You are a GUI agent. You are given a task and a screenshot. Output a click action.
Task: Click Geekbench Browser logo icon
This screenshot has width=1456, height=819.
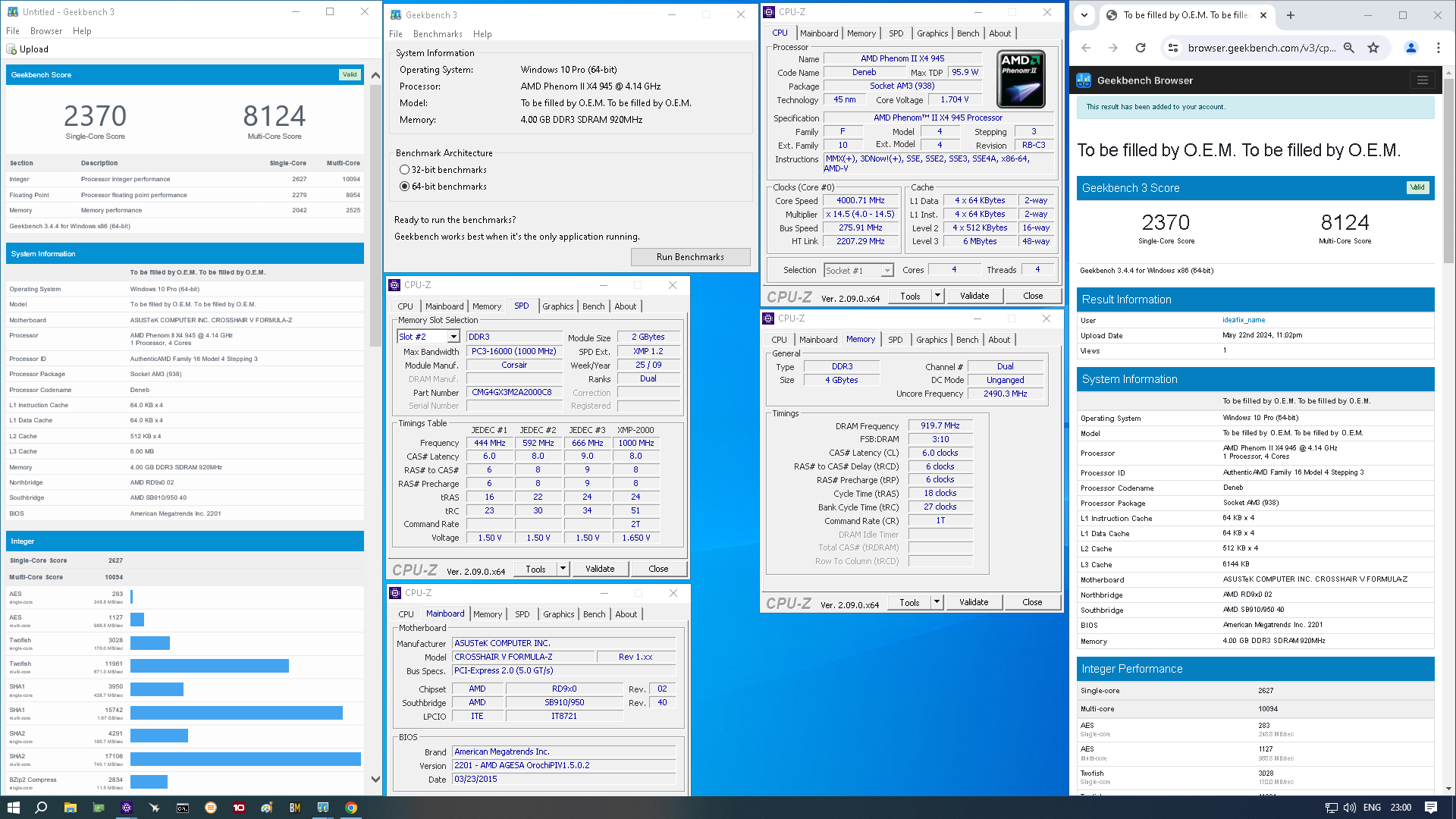[1084, 80]
